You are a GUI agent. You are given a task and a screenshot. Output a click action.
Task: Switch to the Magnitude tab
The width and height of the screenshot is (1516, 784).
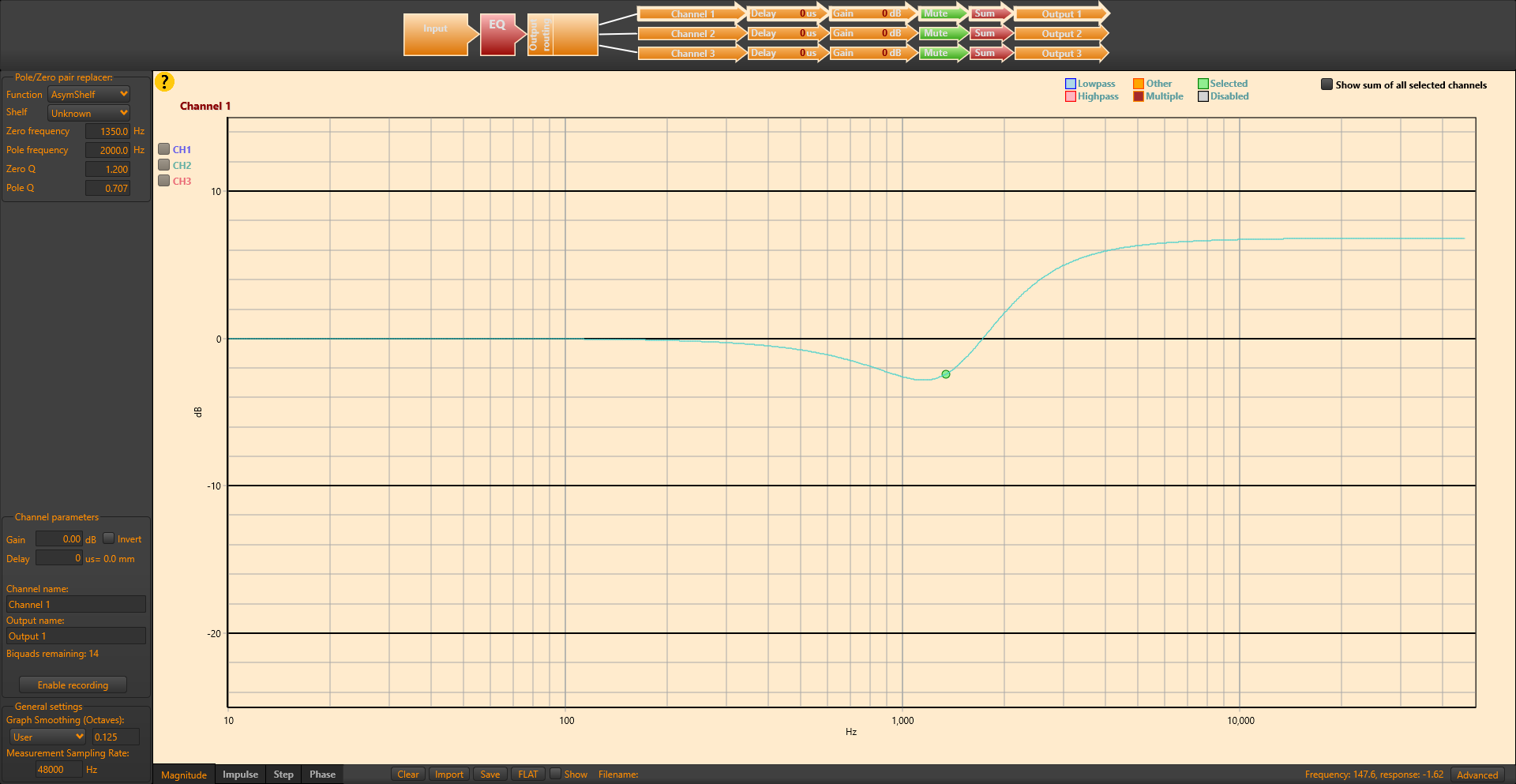184,775
